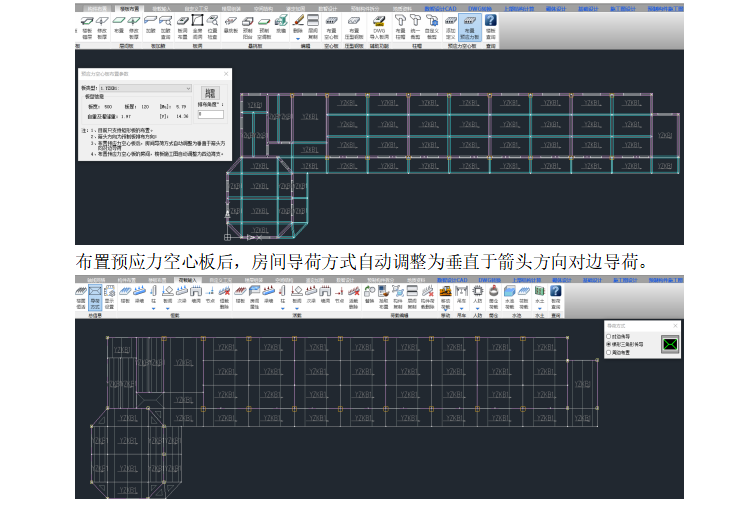
Task: Click the highlighted 导荷方式 icon in bottom ribbon
Action: point(95,297)
